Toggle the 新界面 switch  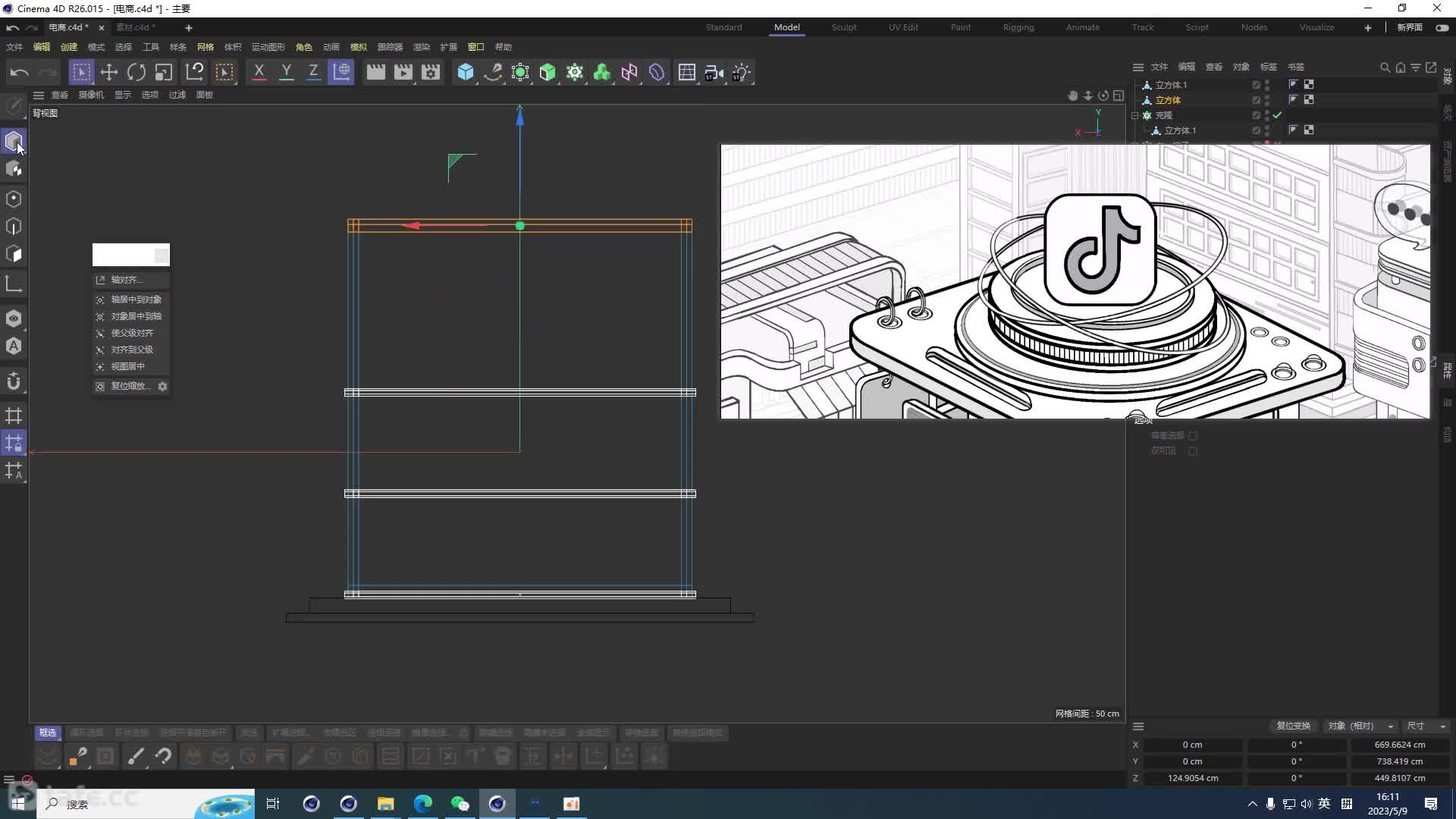[1442, 27]
